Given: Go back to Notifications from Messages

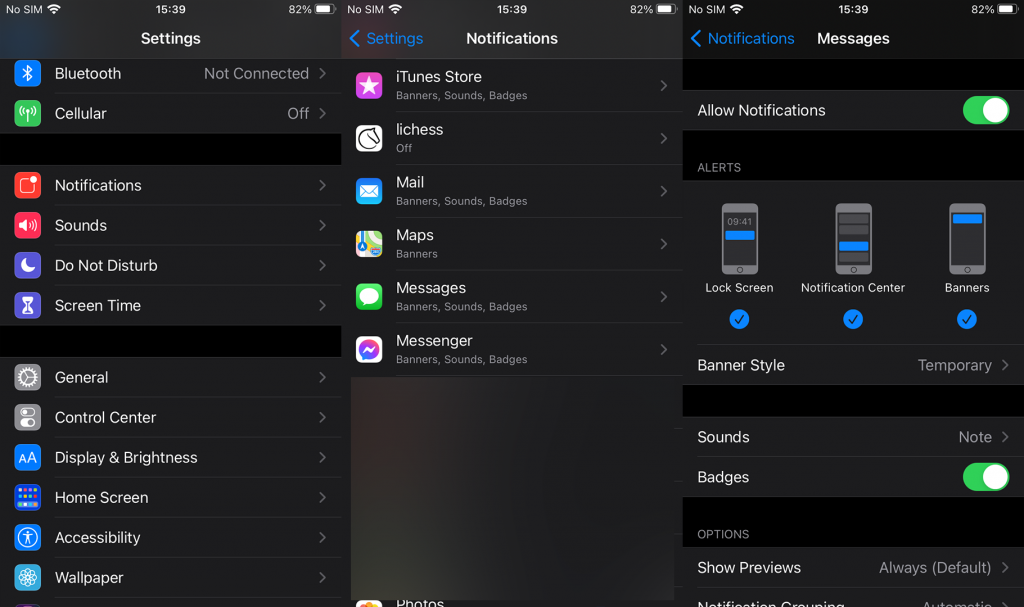Looking at the screenshot, I should click(x=743, y=39).
